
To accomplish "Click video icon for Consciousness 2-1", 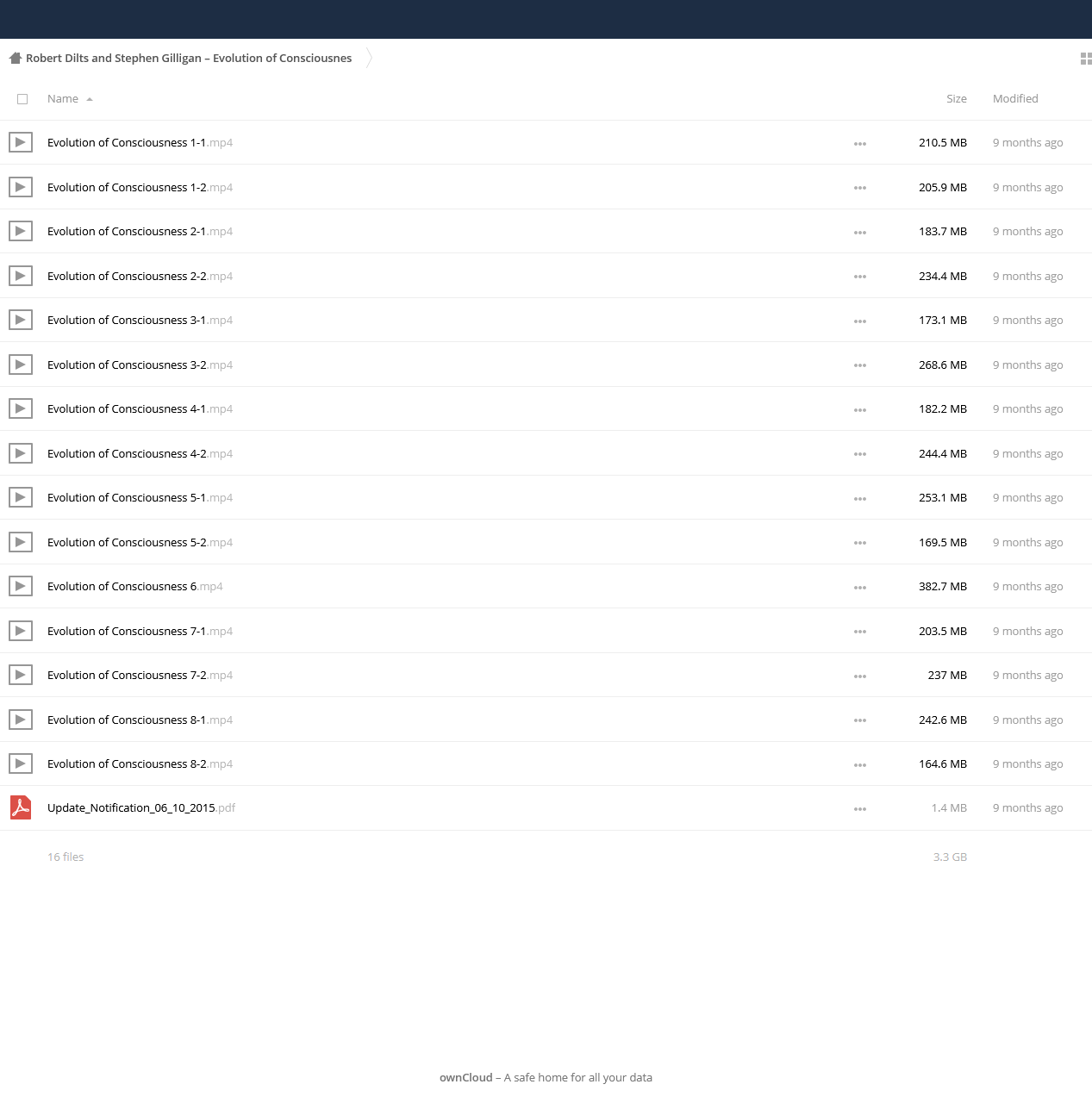I will pos(21,231).
